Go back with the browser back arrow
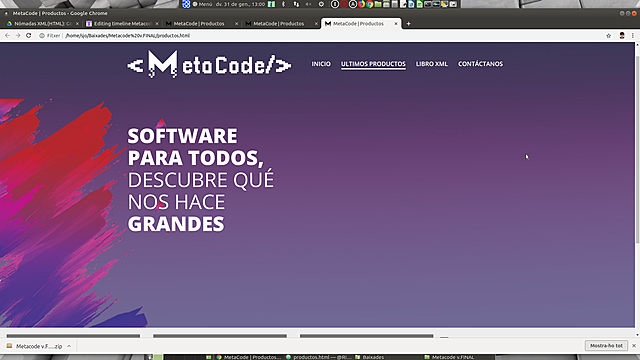Viewport: 640px width, 360px height. click(x=7, y=36)
